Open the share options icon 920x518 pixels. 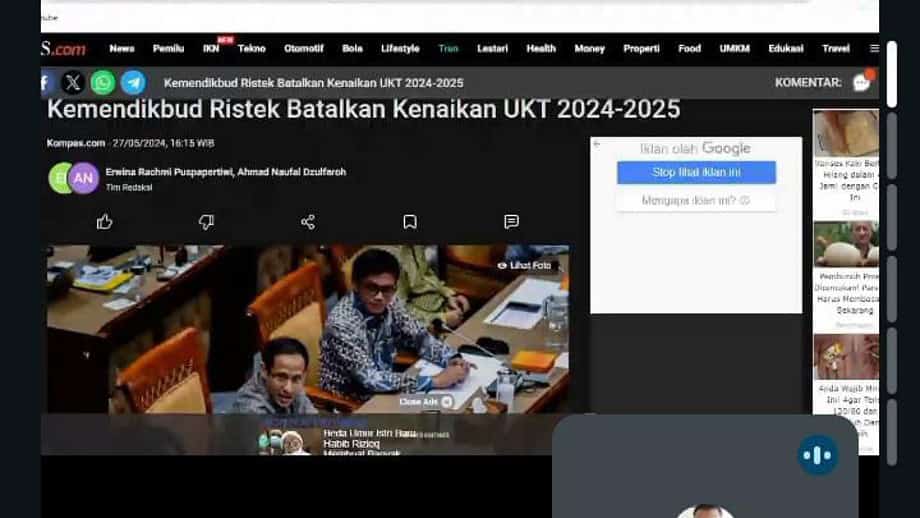click(x=308, y=222)
